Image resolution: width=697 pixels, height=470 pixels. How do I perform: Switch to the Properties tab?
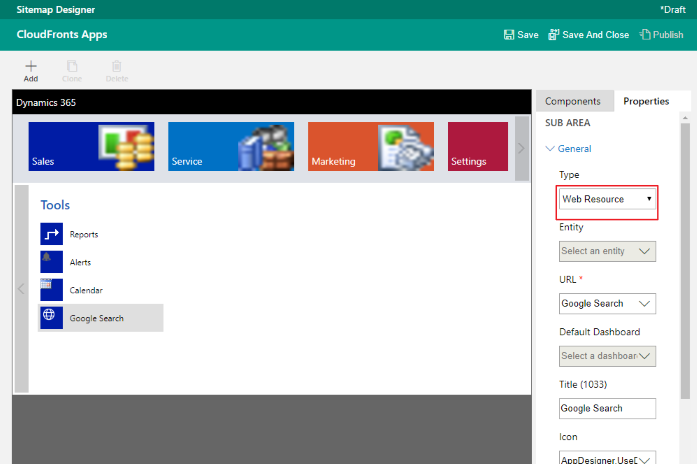coord(646,101)
